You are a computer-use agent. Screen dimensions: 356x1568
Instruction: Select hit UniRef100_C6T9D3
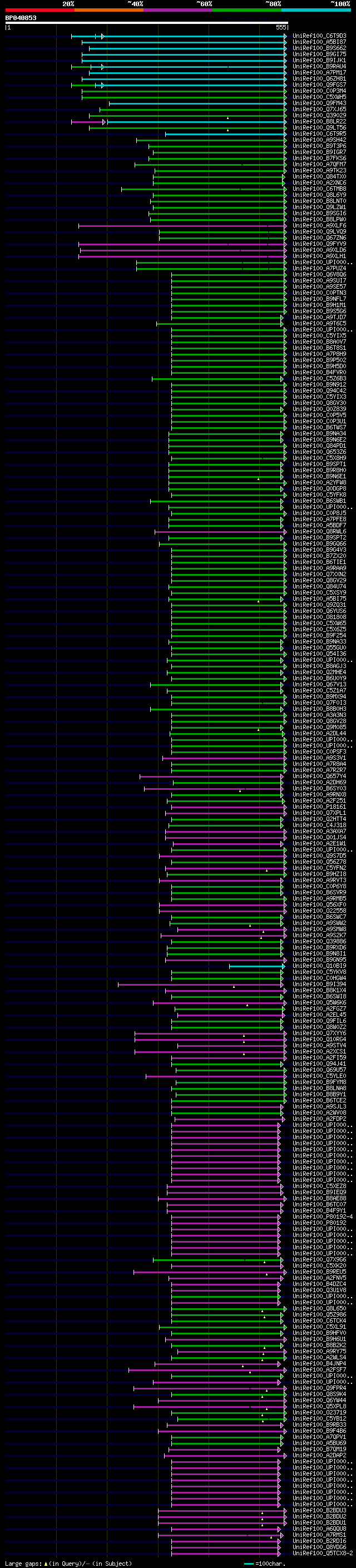(319, 36)
